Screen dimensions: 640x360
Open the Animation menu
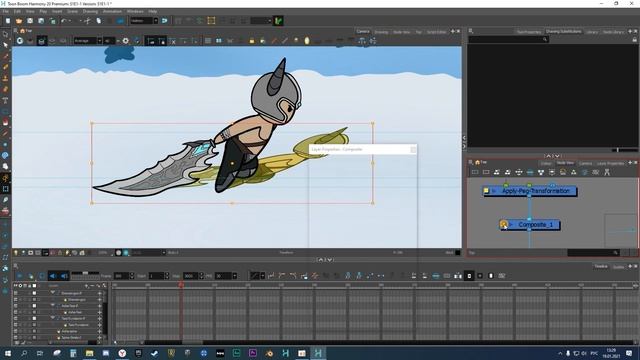coord(112,11)
